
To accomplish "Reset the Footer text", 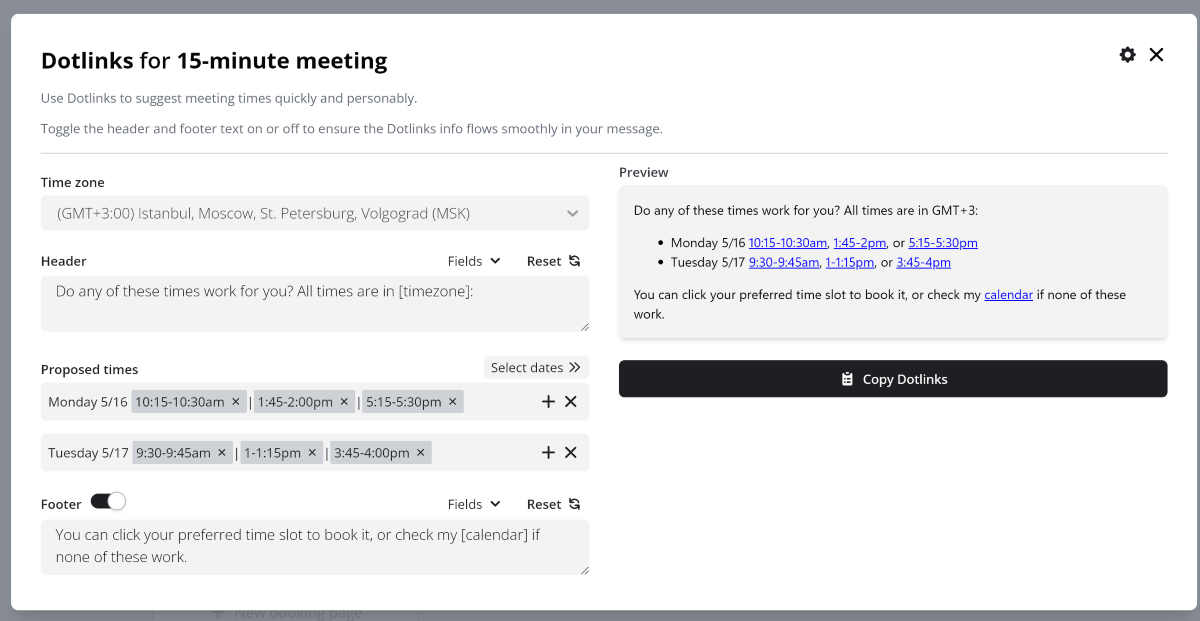I will tap(553, 504).
